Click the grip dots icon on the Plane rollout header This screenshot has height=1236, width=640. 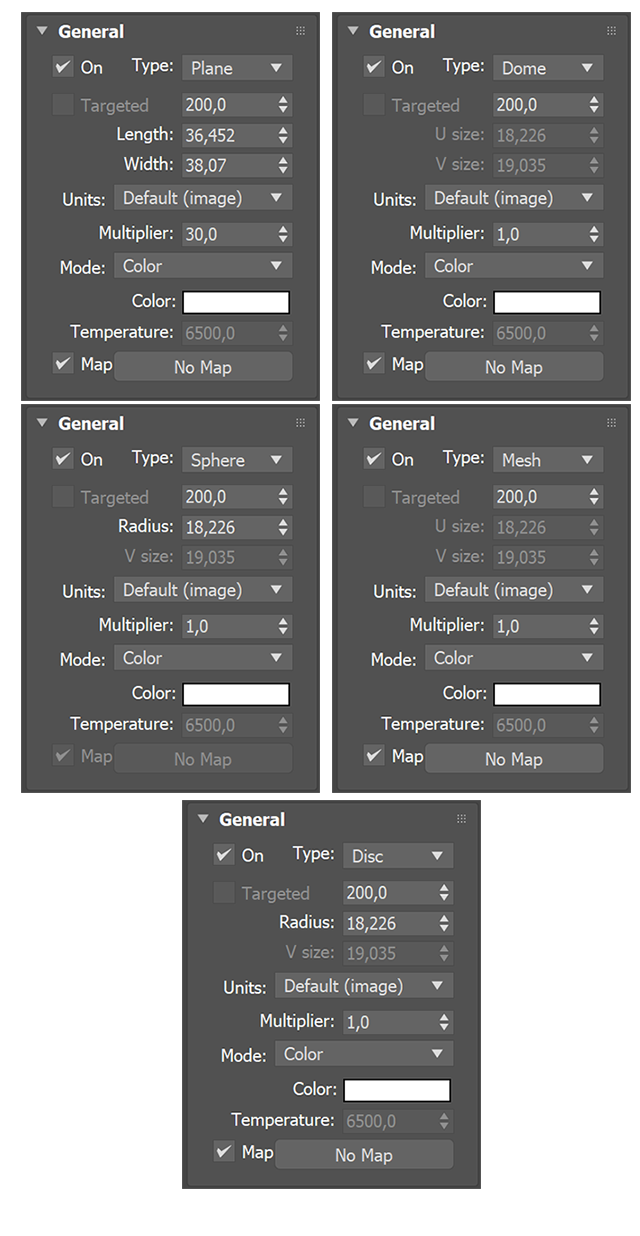tap(300, 31)
